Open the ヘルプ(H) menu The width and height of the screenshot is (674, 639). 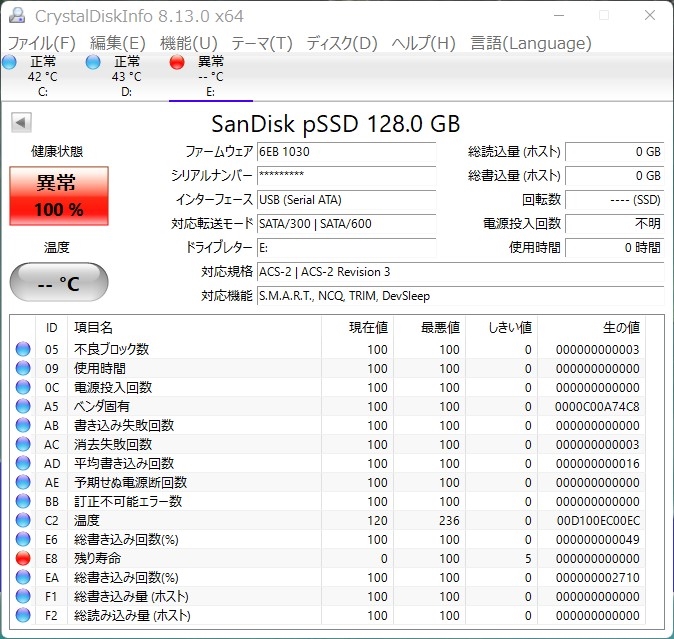tap(423, 43)
